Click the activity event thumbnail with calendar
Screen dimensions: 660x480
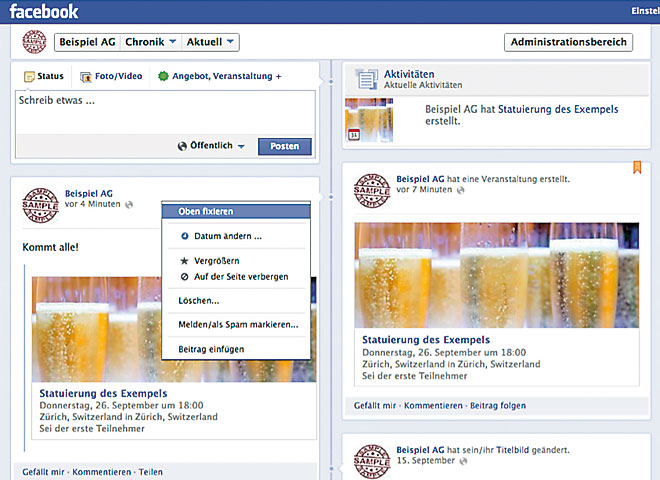[x=369, y=120]
